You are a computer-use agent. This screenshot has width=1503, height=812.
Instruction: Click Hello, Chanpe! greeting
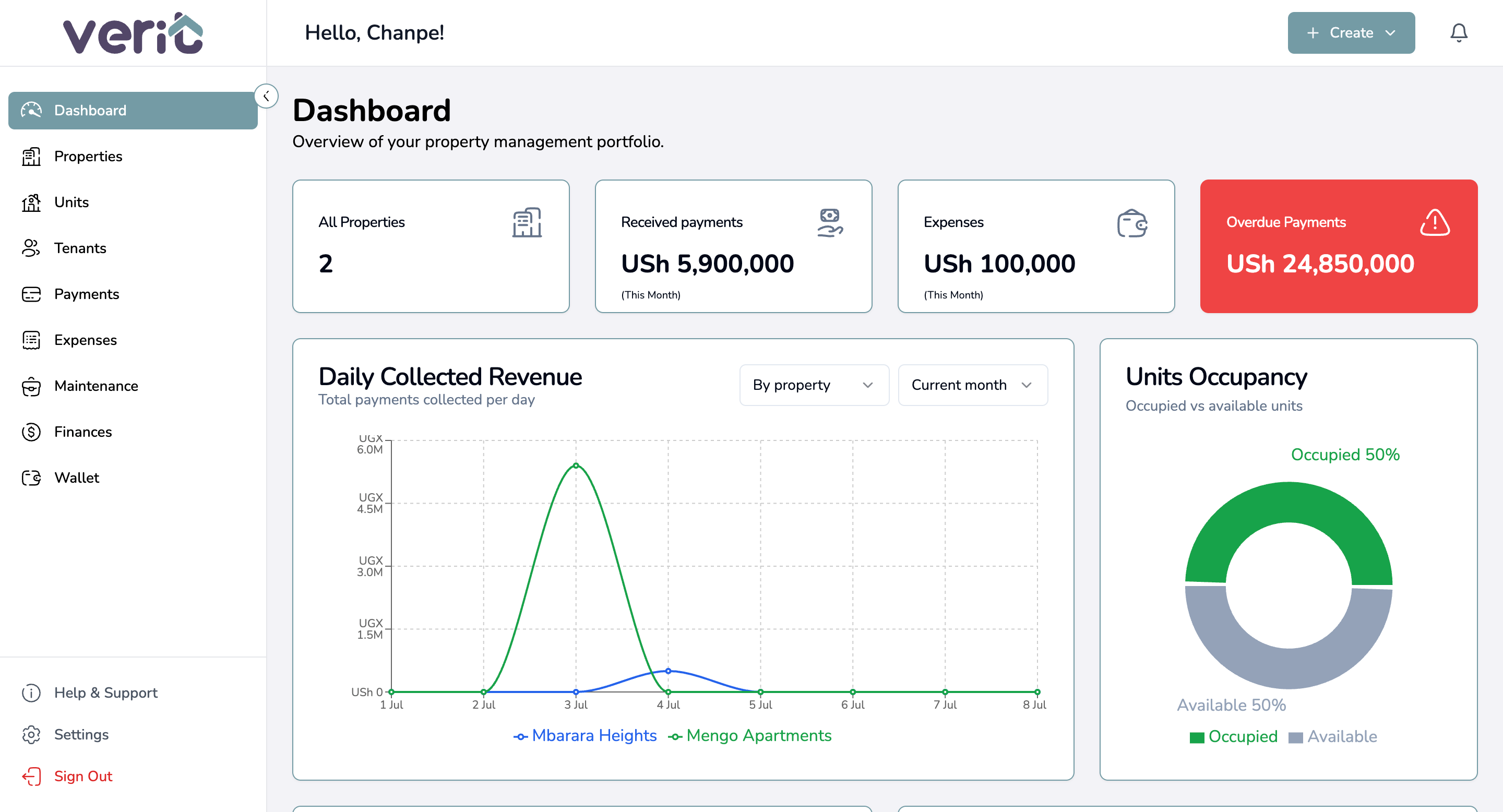pyautogui.click(x=374, y=33)
